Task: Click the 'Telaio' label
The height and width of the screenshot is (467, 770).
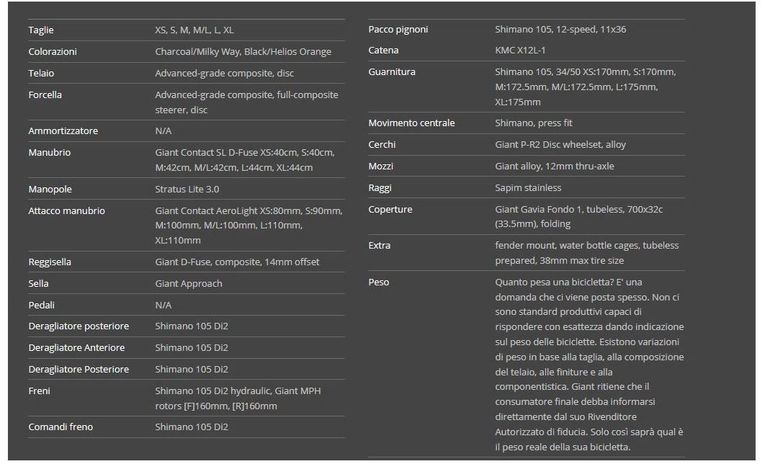Action: 41,73
